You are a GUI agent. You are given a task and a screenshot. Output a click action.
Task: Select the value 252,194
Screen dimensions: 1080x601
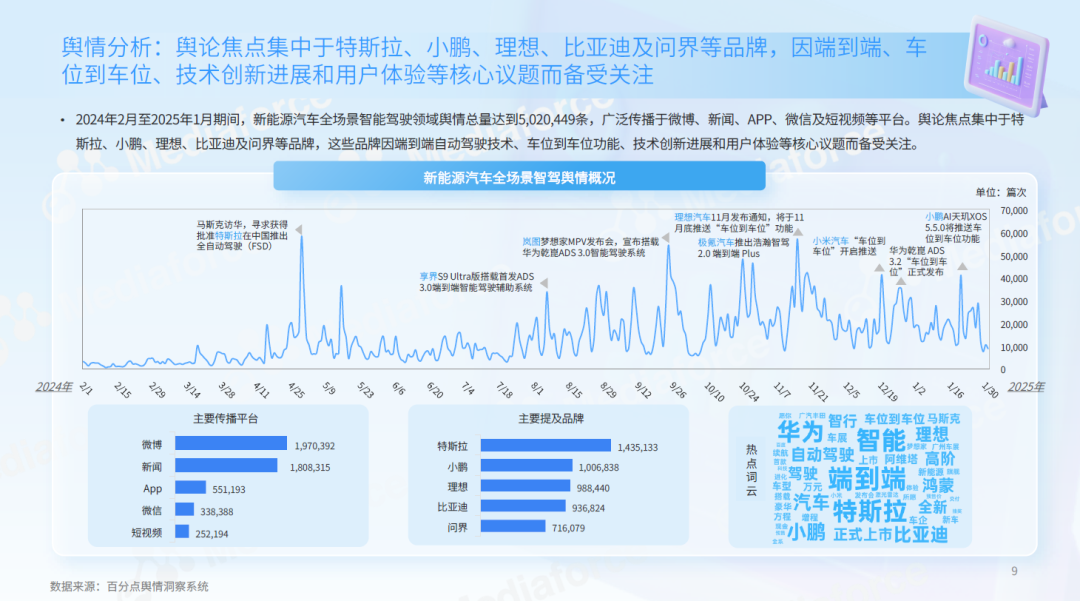pyautogui.click(x=212, y=534)
